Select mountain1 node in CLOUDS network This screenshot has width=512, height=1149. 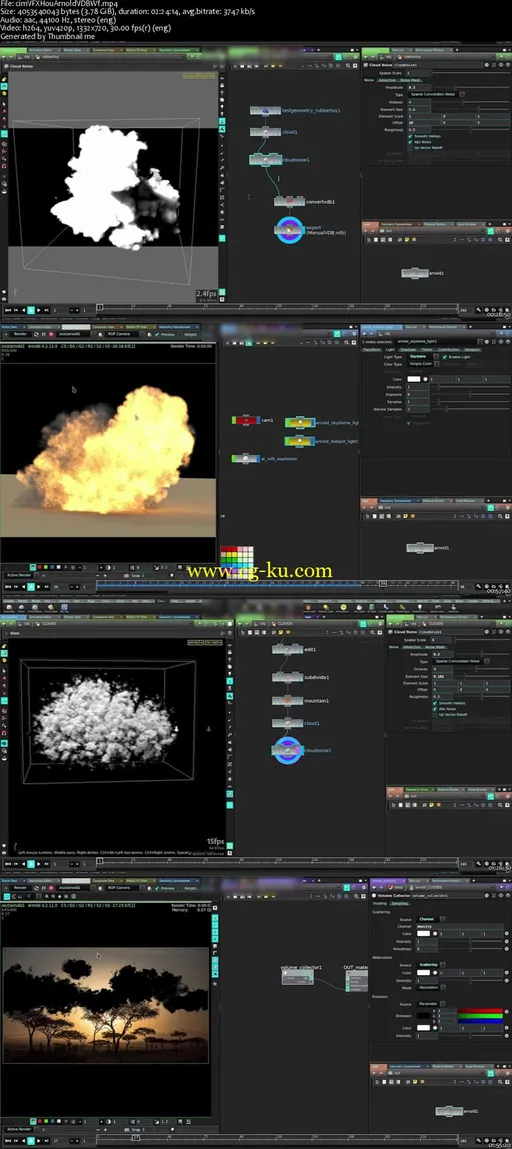[x=287, y=700]
